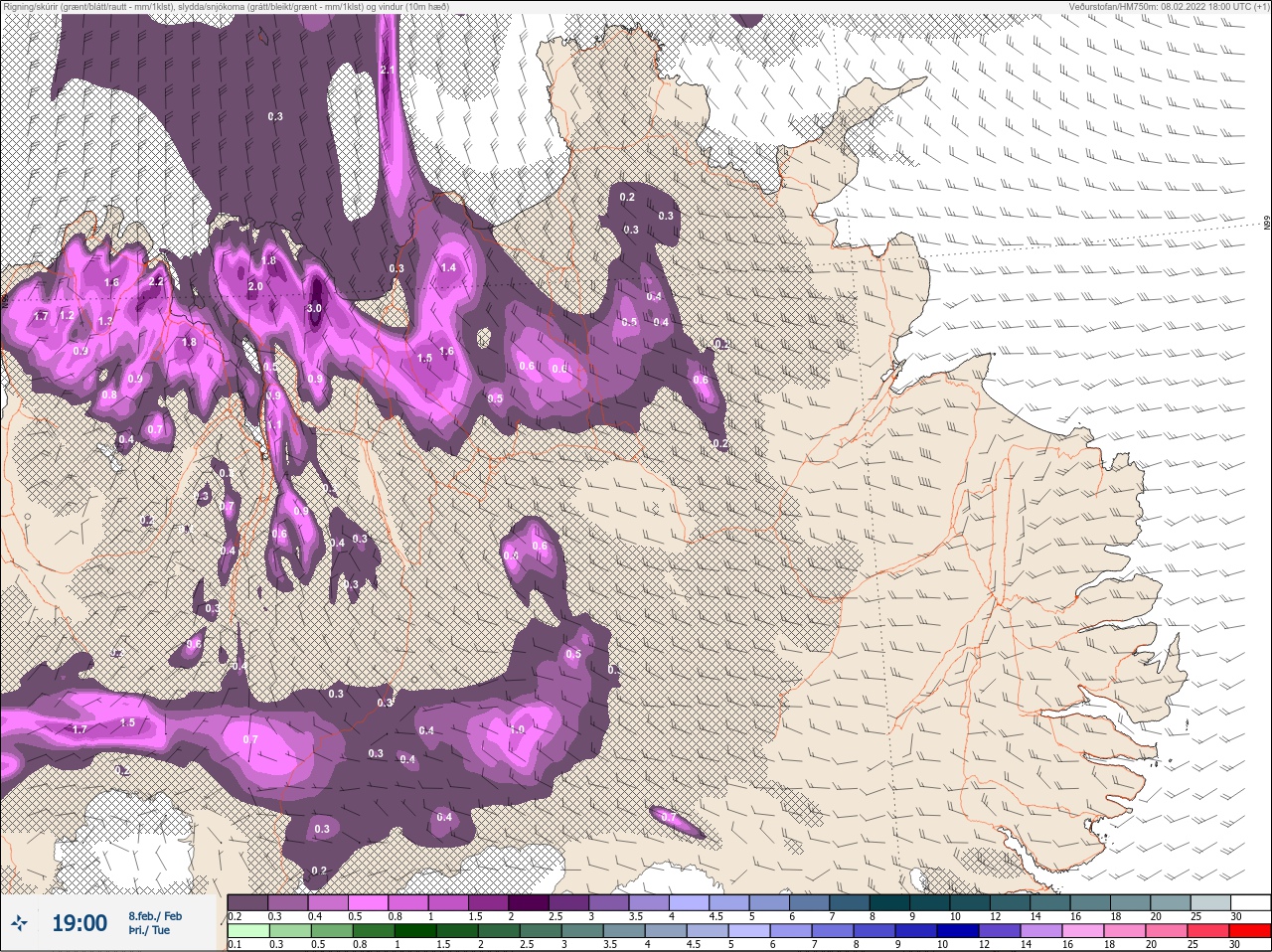The height and width of the screenshot is (952, 1272).
Task: Click the 2.2 precipitation value on the map
Action: pos(156,281)
